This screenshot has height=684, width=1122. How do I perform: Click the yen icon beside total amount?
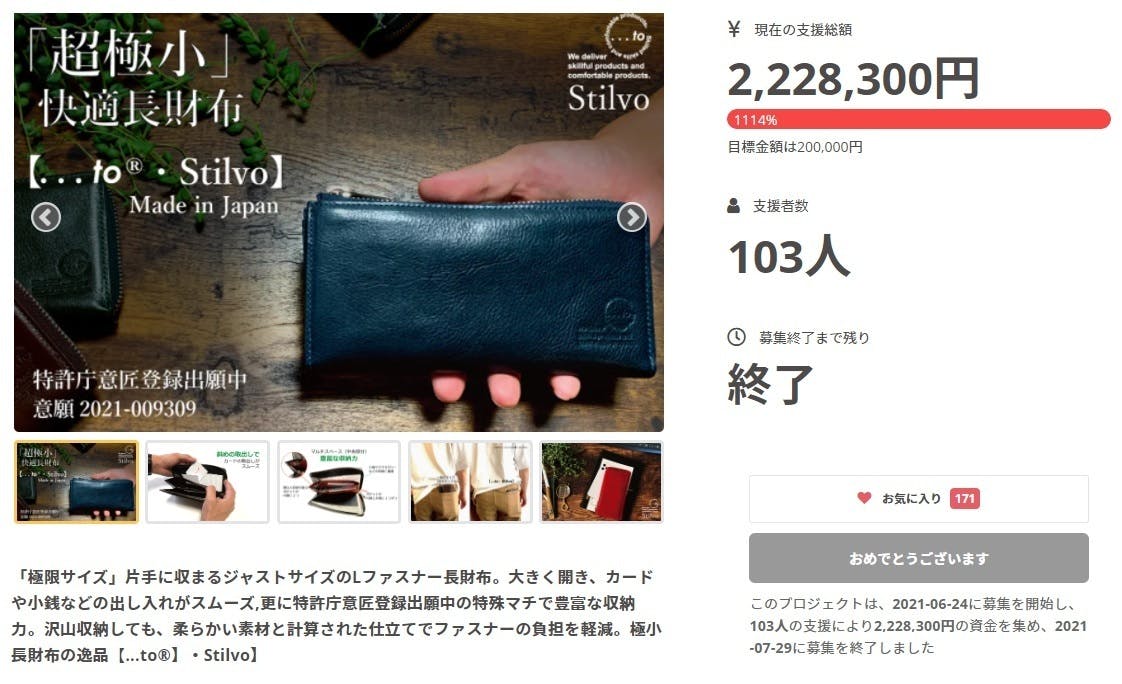coord(733,29)
